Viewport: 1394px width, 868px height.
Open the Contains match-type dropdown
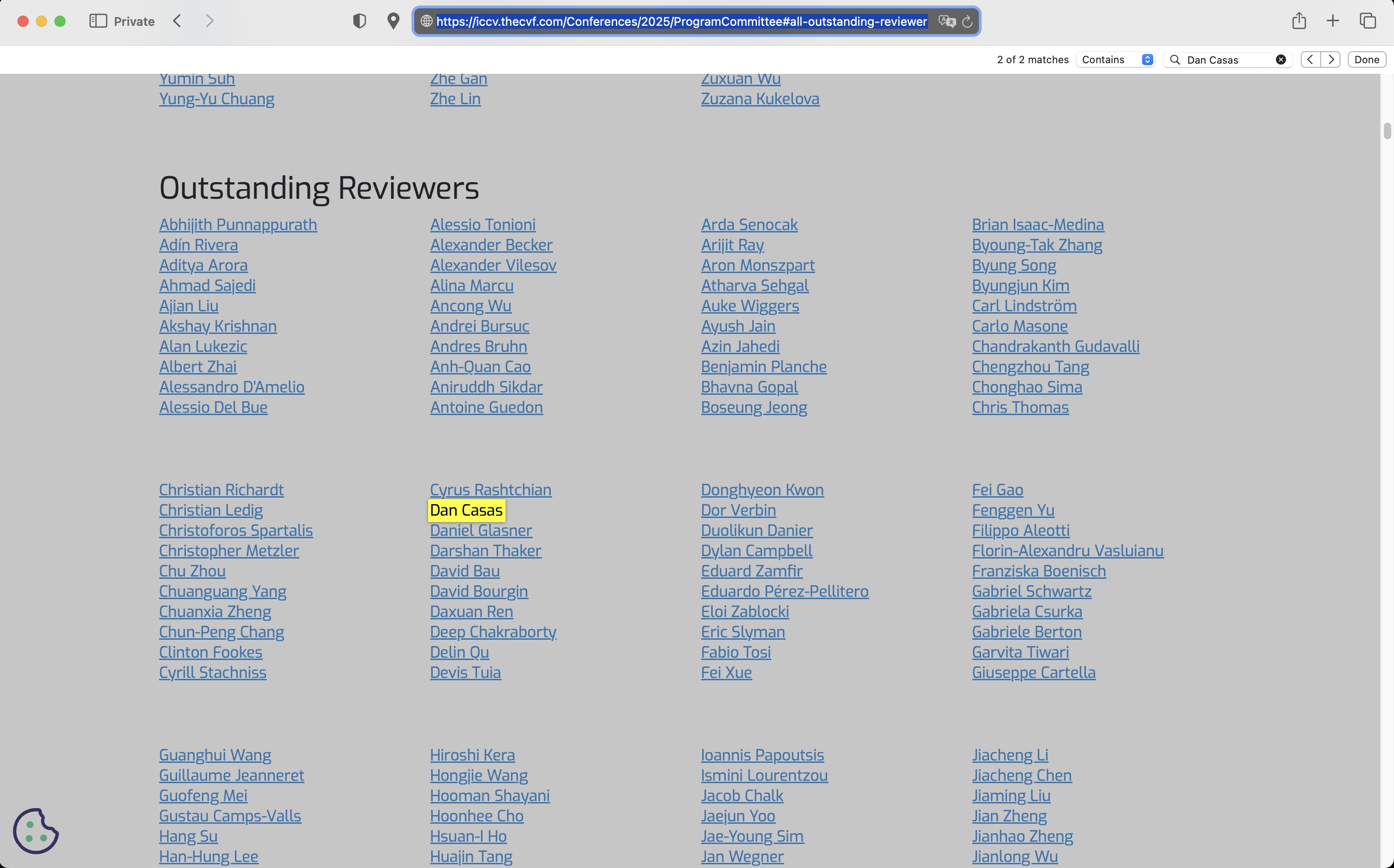pos(1116,59)
